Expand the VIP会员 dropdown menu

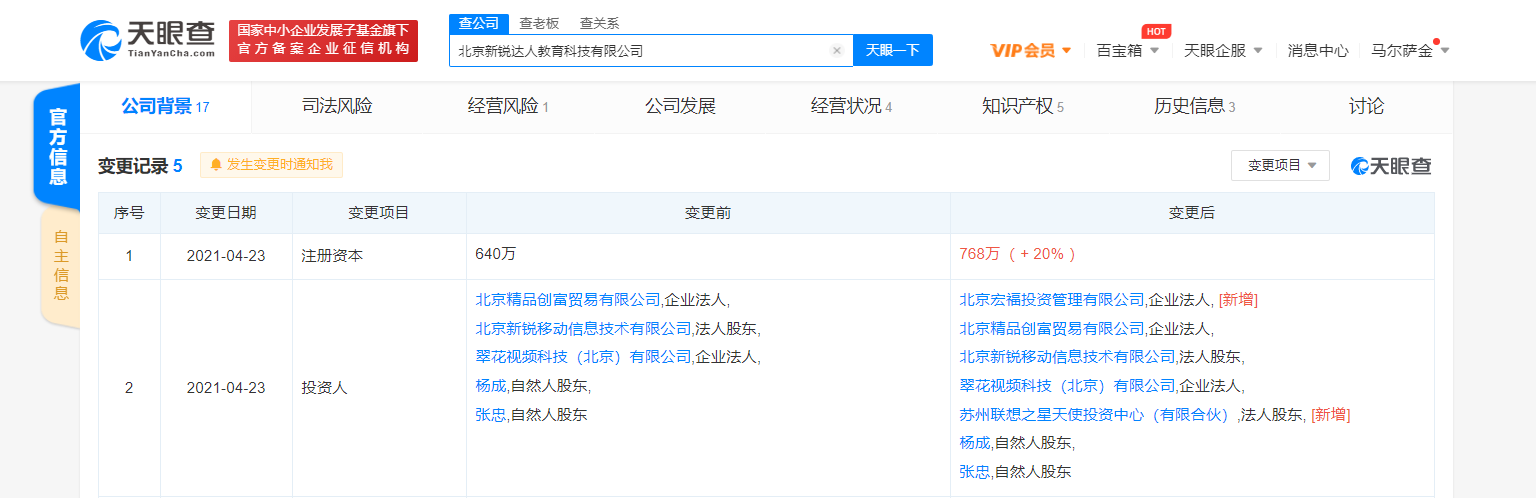(1031, 50)
